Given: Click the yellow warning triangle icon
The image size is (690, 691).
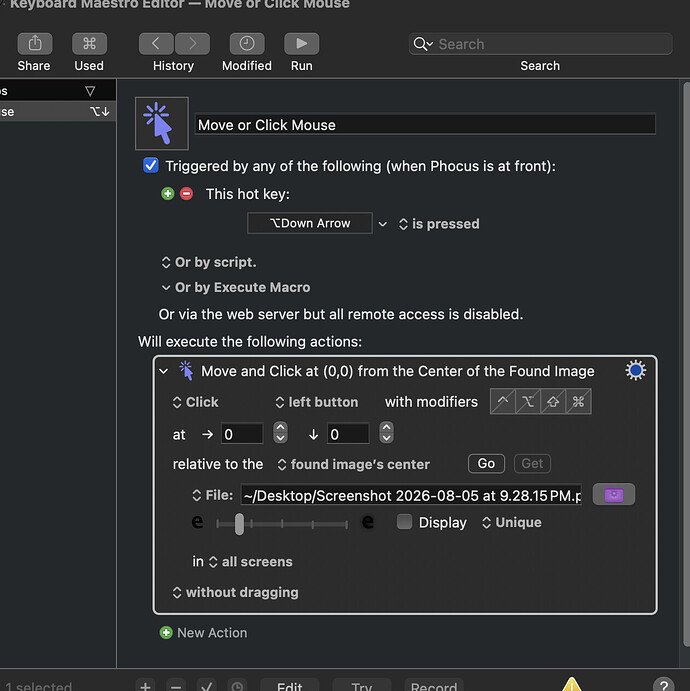Looking at the screenshot, I should point(572,684).
